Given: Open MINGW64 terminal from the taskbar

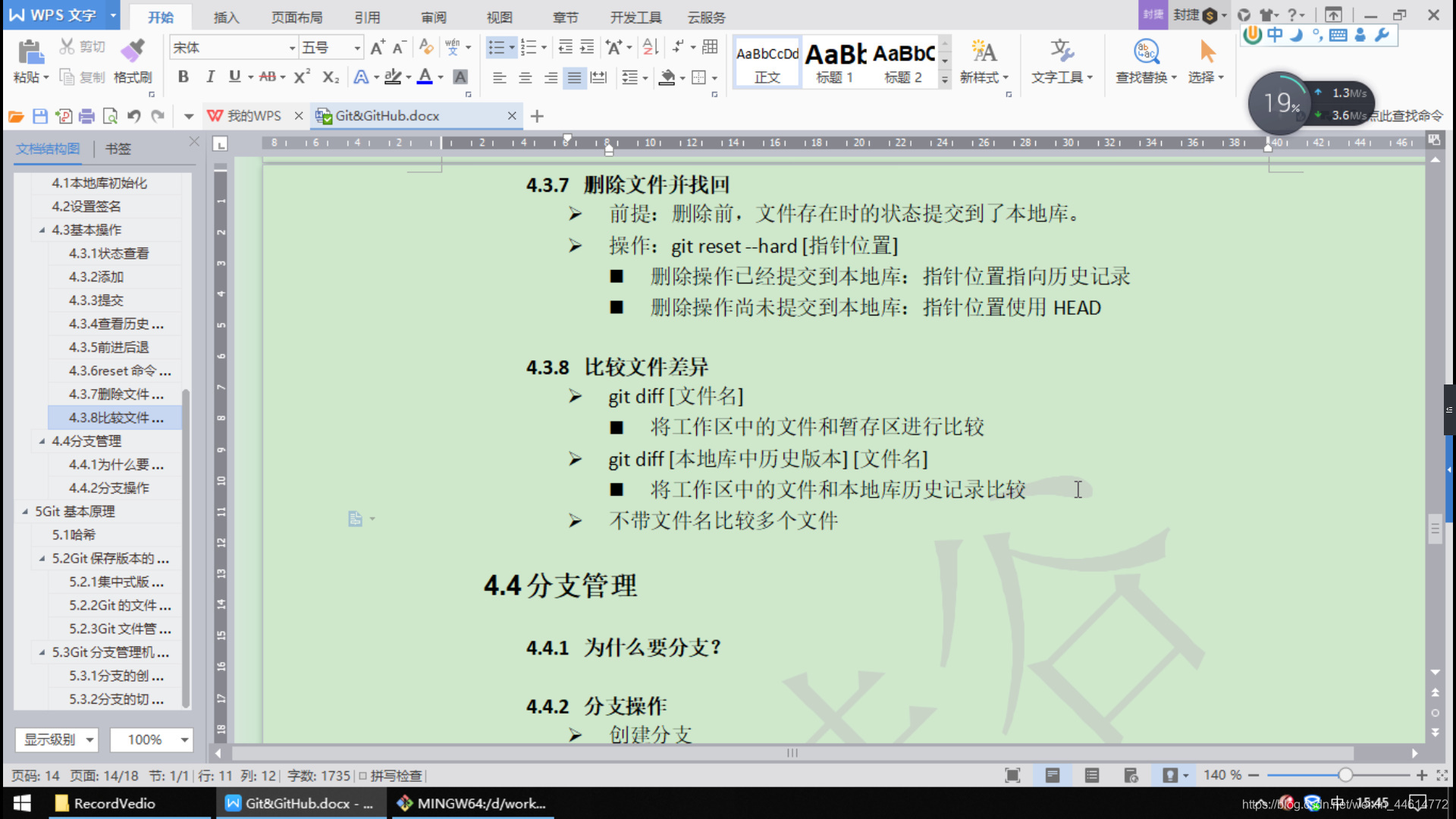Looking at the screenshot, I should [x=472, y=803].
